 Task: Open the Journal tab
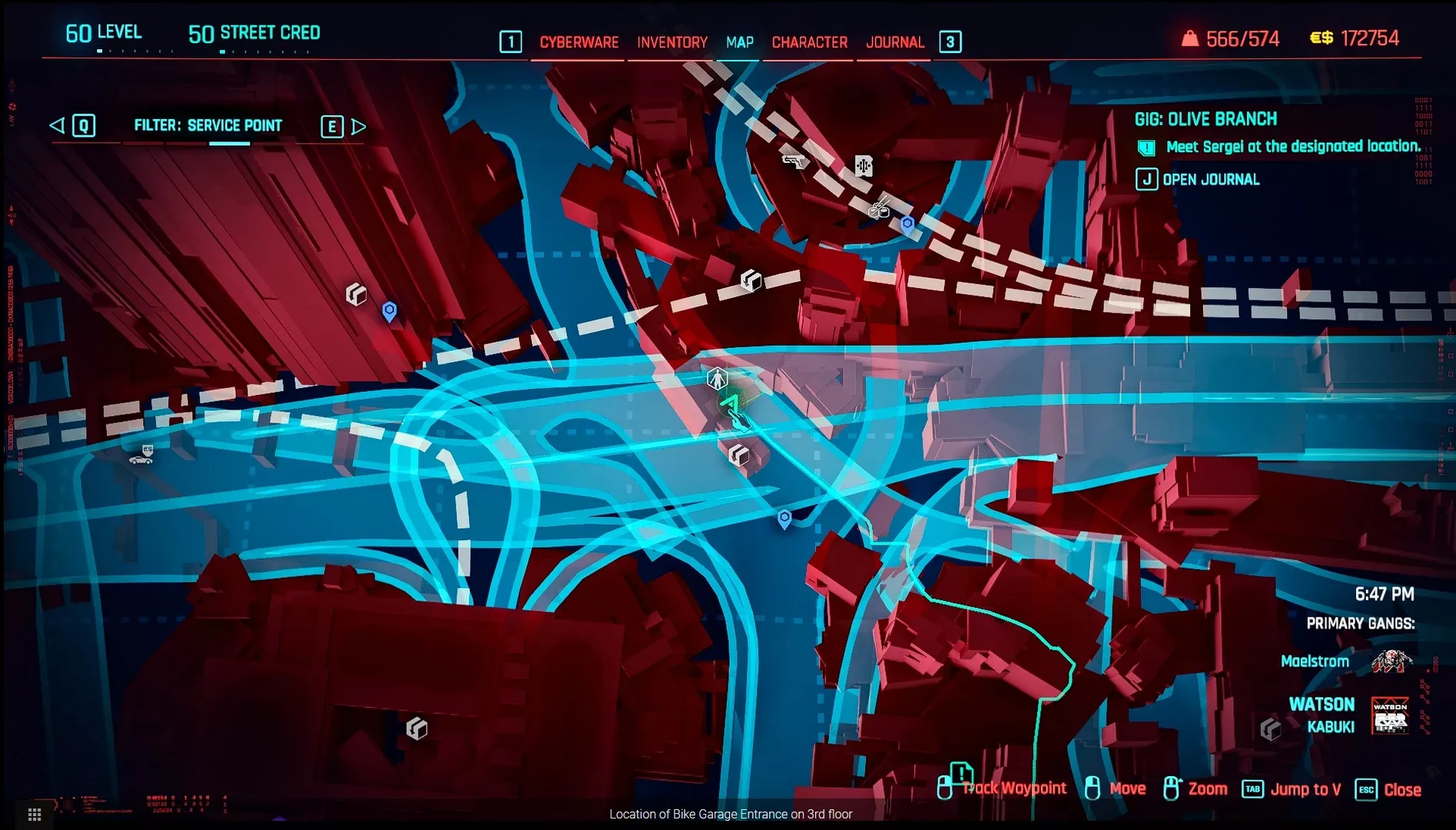click(x=895, y=42)
